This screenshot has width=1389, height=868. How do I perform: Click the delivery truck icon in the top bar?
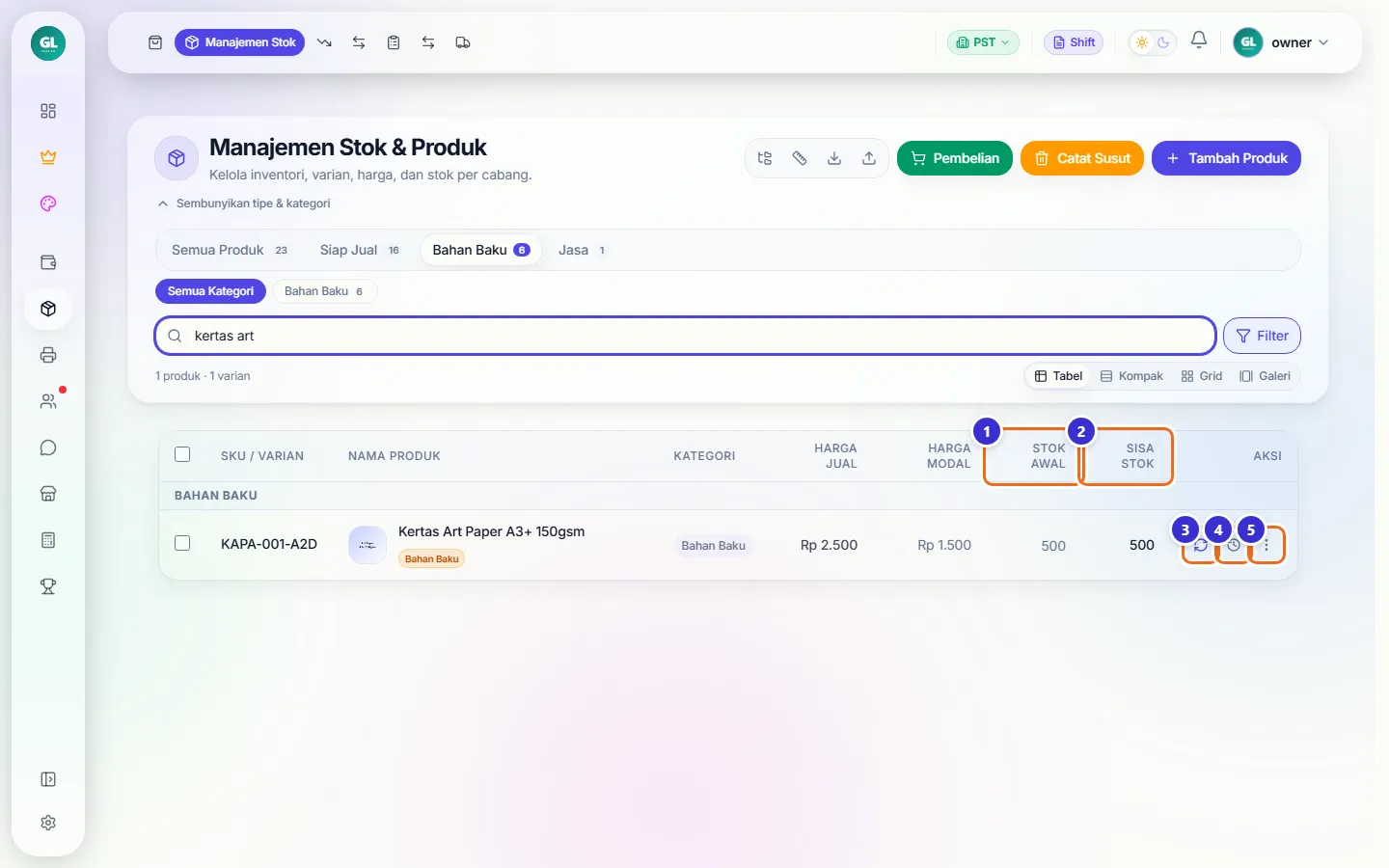tap(463, 42)
